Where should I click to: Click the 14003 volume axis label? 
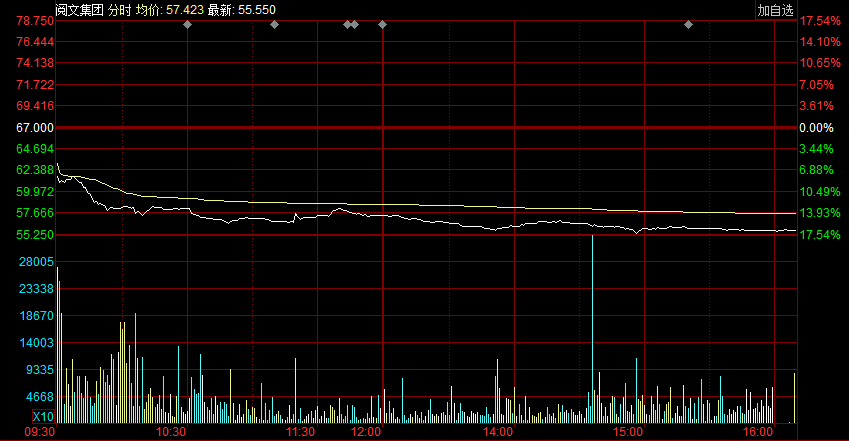[x=36, y=342]
